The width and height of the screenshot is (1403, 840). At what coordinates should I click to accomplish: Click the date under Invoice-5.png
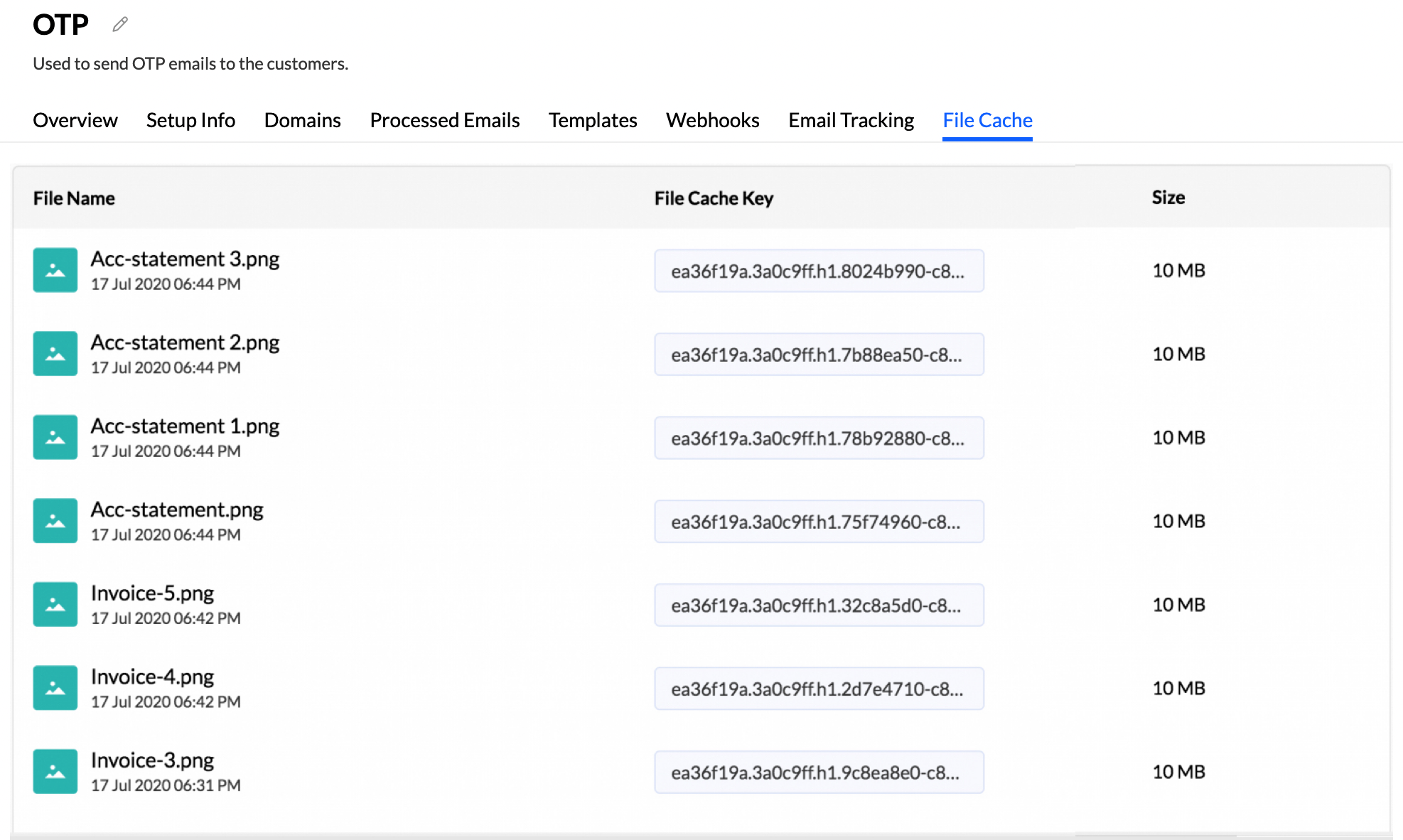coord(166,618)
